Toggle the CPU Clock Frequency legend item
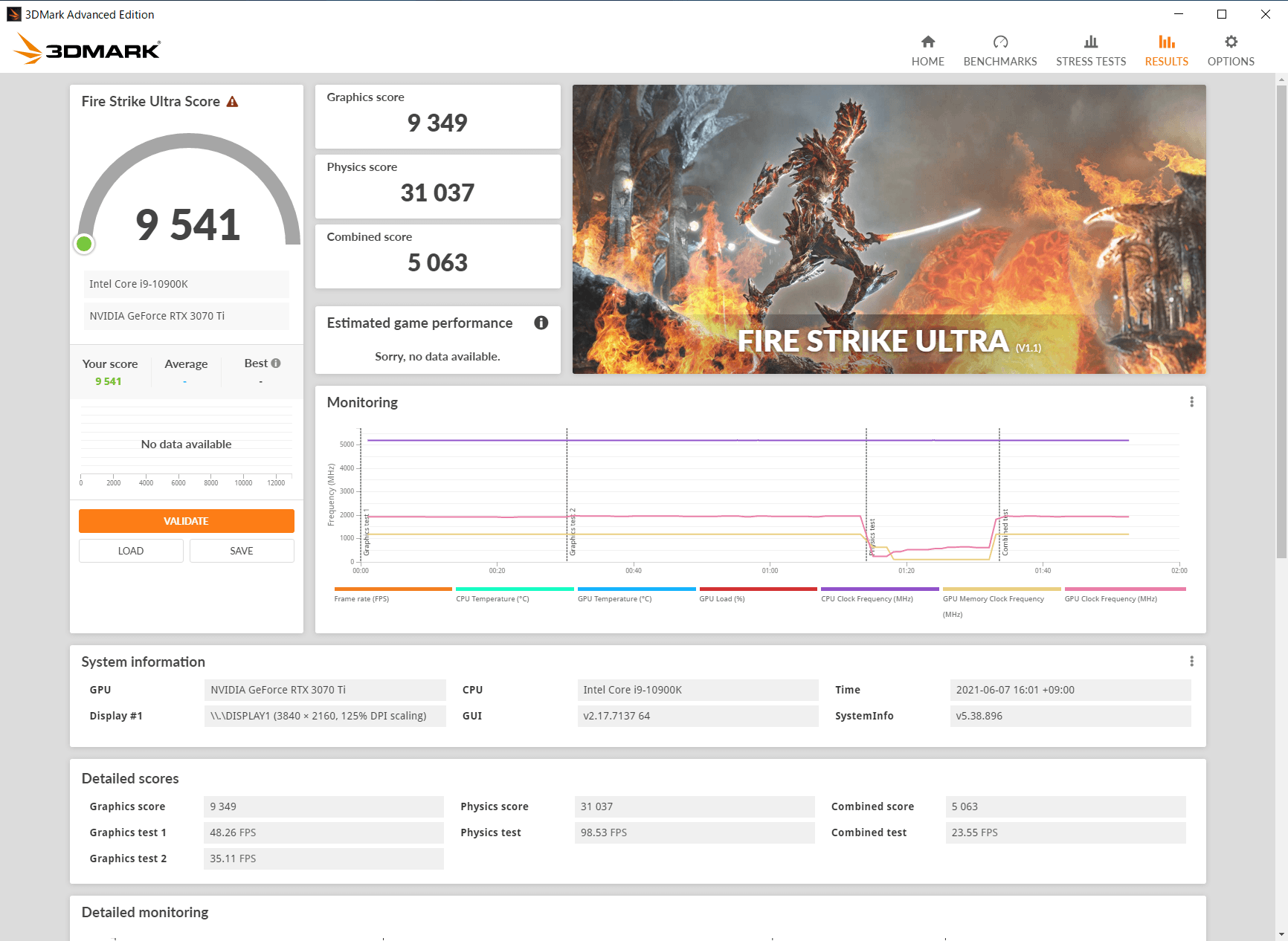The image size is (1288, 941). (x=880, y=595)
